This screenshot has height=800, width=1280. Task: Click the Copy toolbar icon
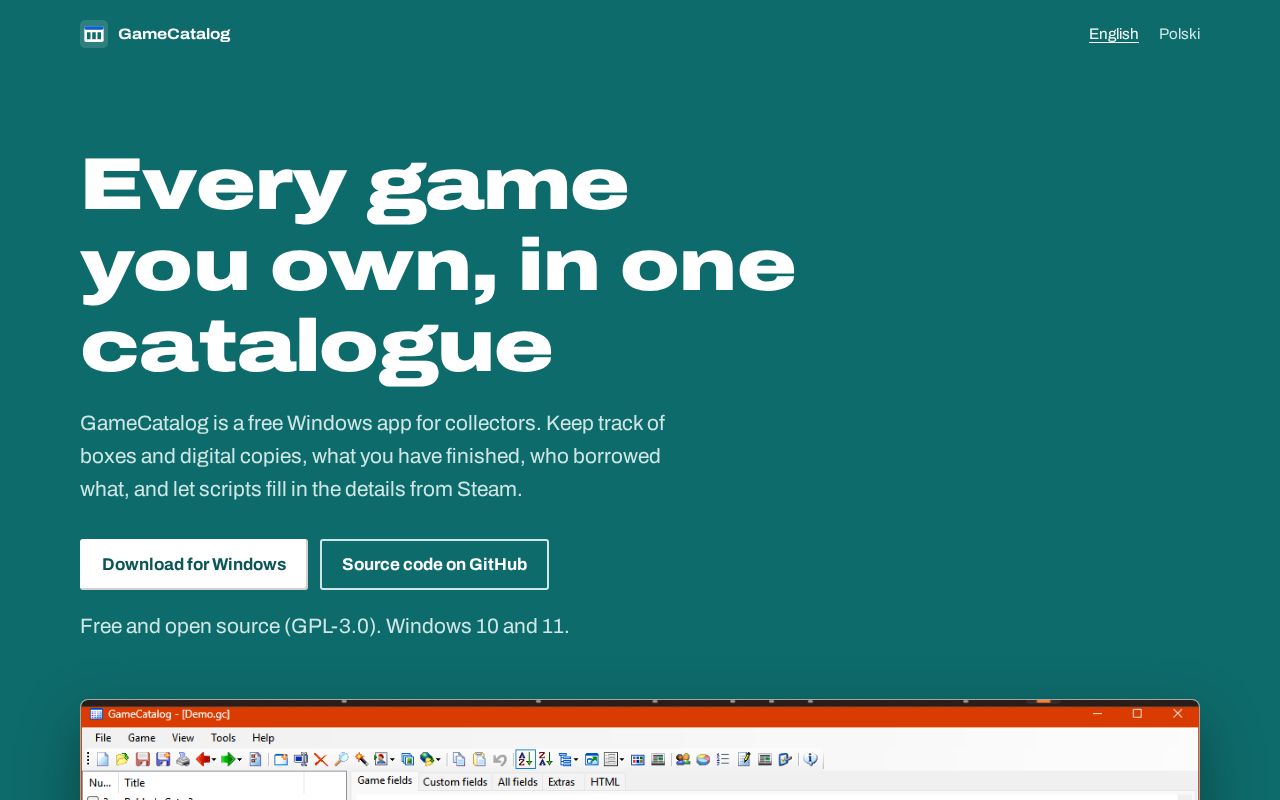(459, 760)
